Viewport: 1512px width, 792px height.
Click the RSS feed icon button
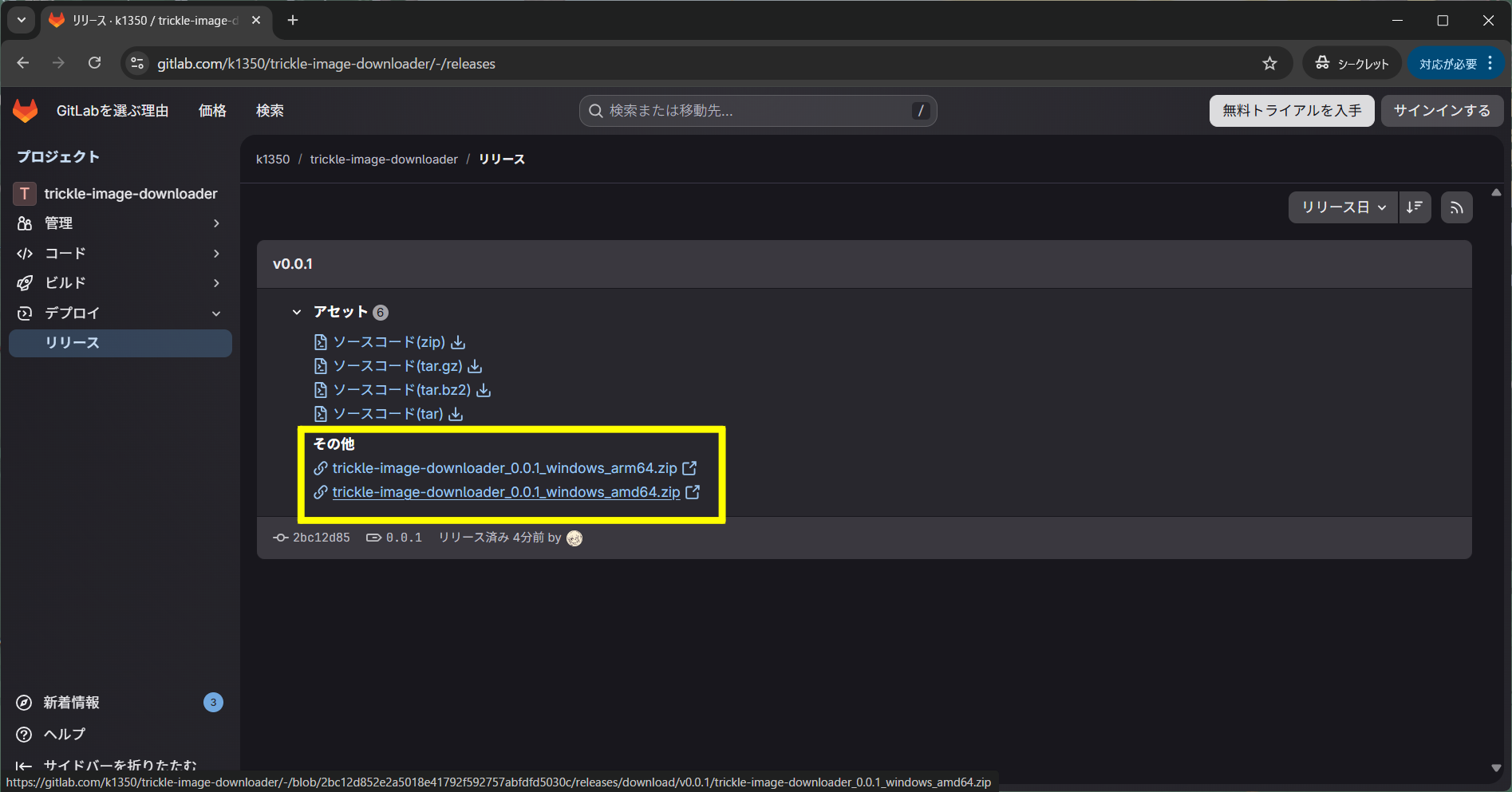pyautogui.click(x=1456, y=207)
